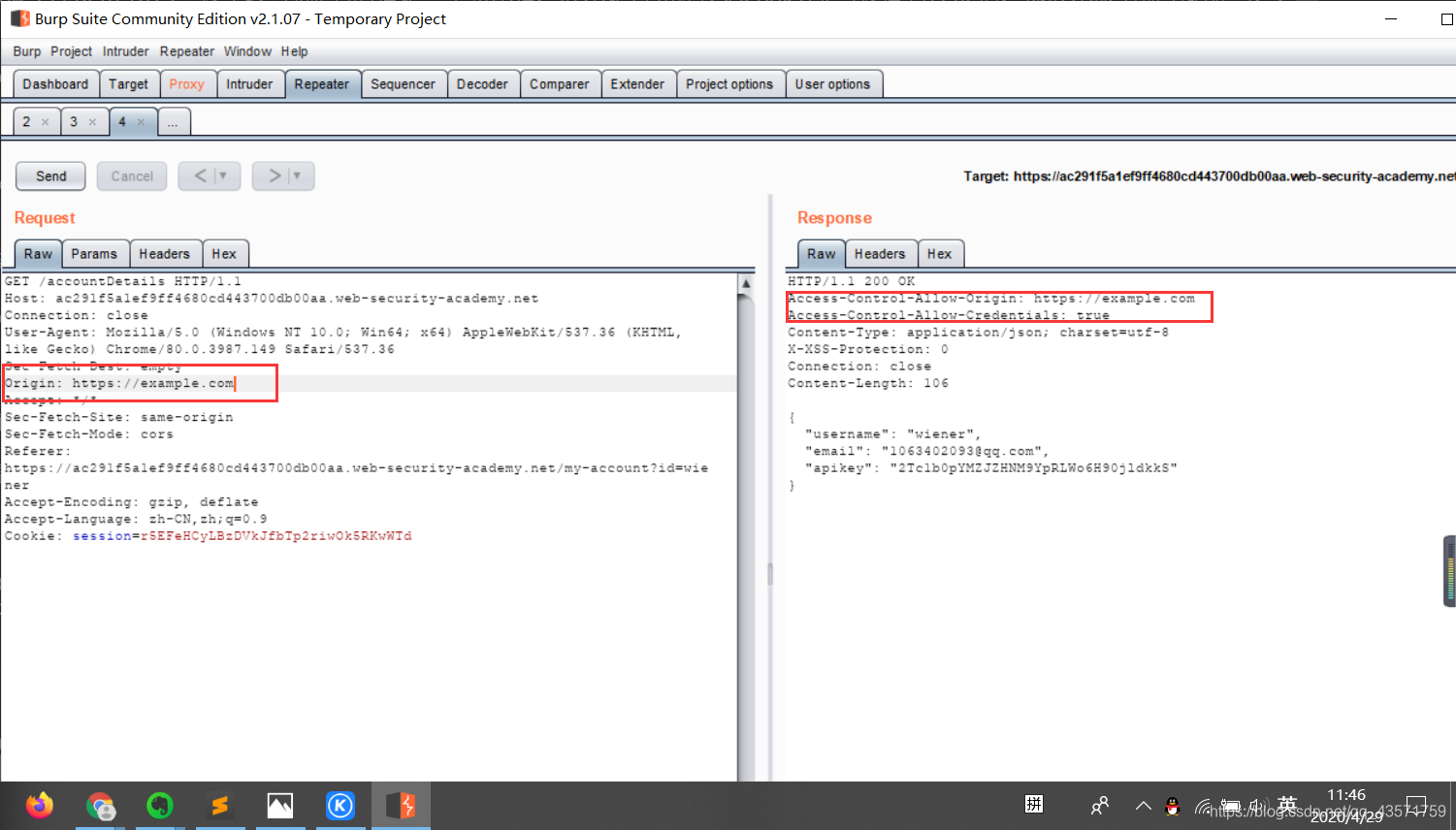Close Repeater sub-tab 3
The width and height of the screenshot is (1456, 830).
pyautogui.click(x=92, y=122)
